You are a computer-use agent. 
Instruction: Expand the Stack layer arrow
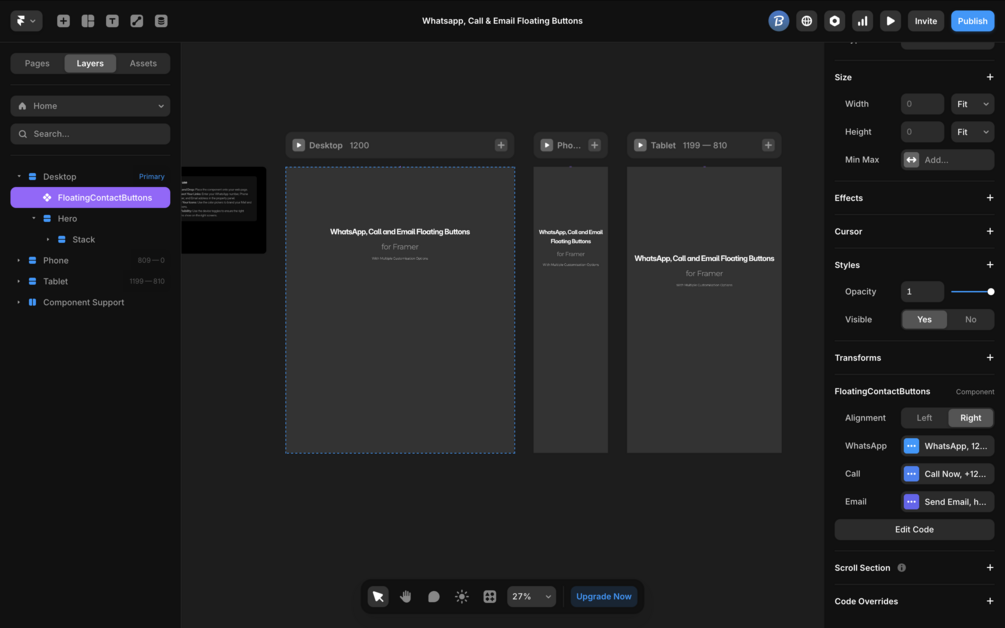click(x=48, y=240)
